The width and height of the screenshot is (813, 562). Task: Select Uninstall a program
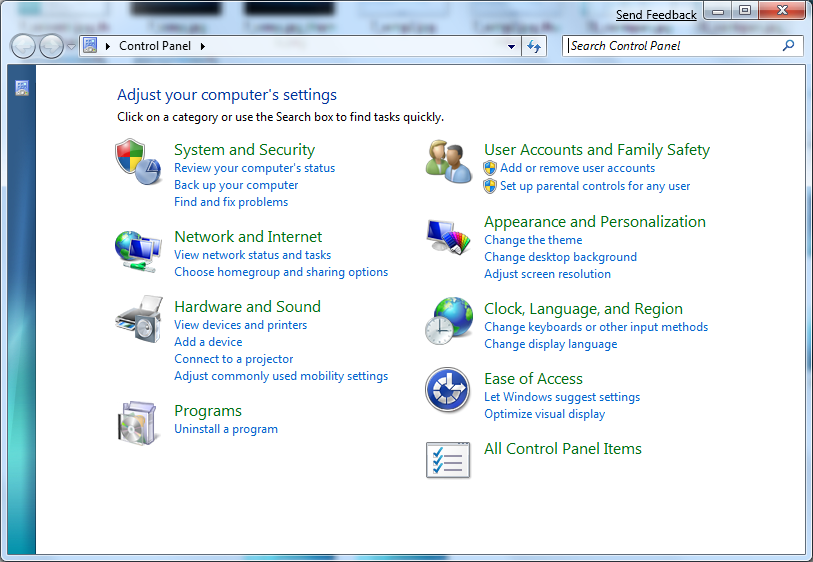coord(226,429)
